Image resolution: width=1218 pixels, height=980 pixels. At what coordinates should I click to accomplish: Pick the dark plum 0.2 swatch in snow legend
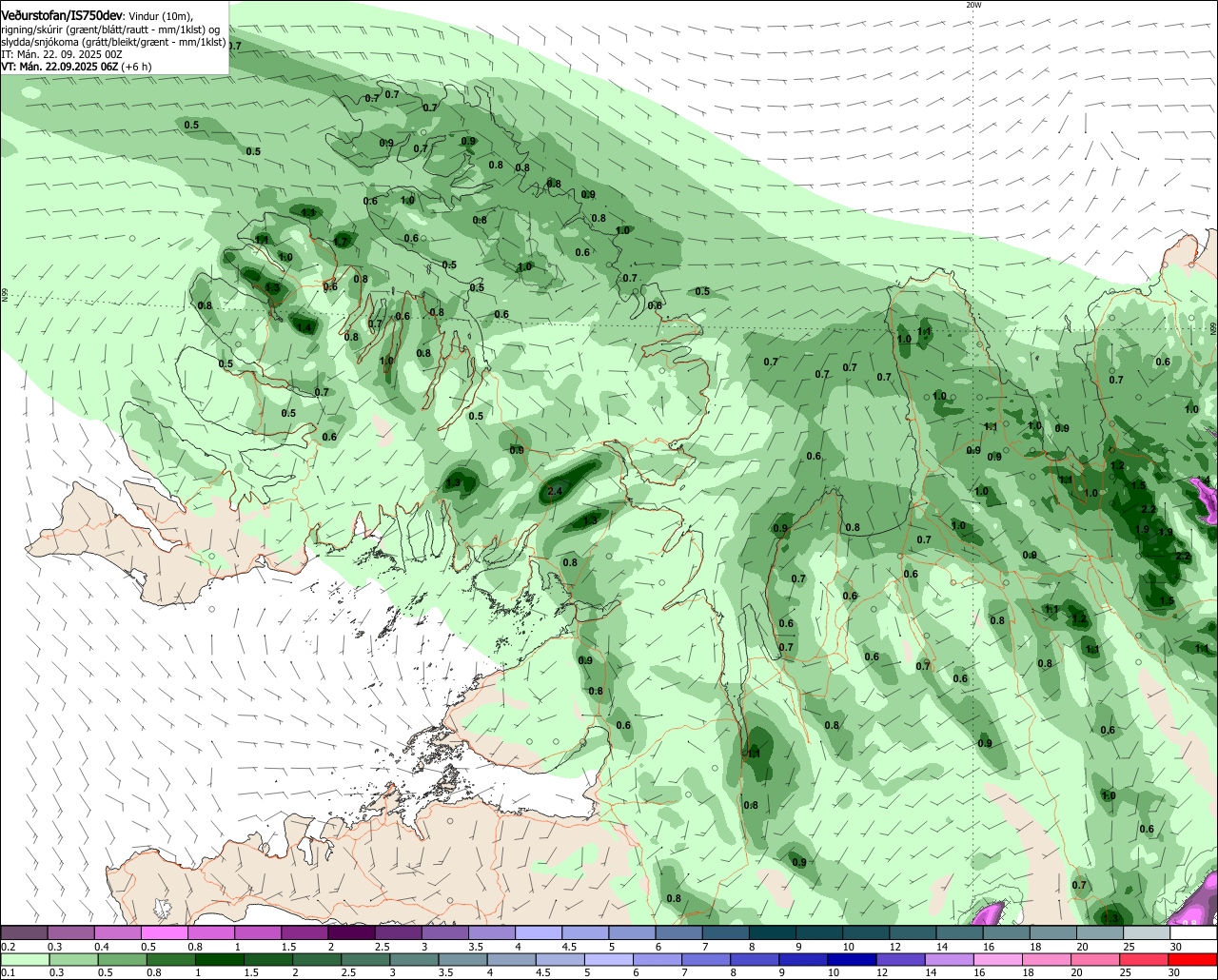point(24,933)
